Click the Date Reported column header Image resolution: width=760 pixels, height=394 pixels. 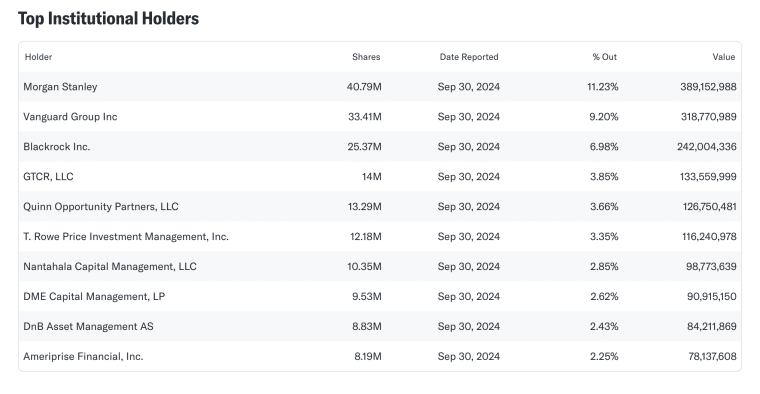coord(469,57)
